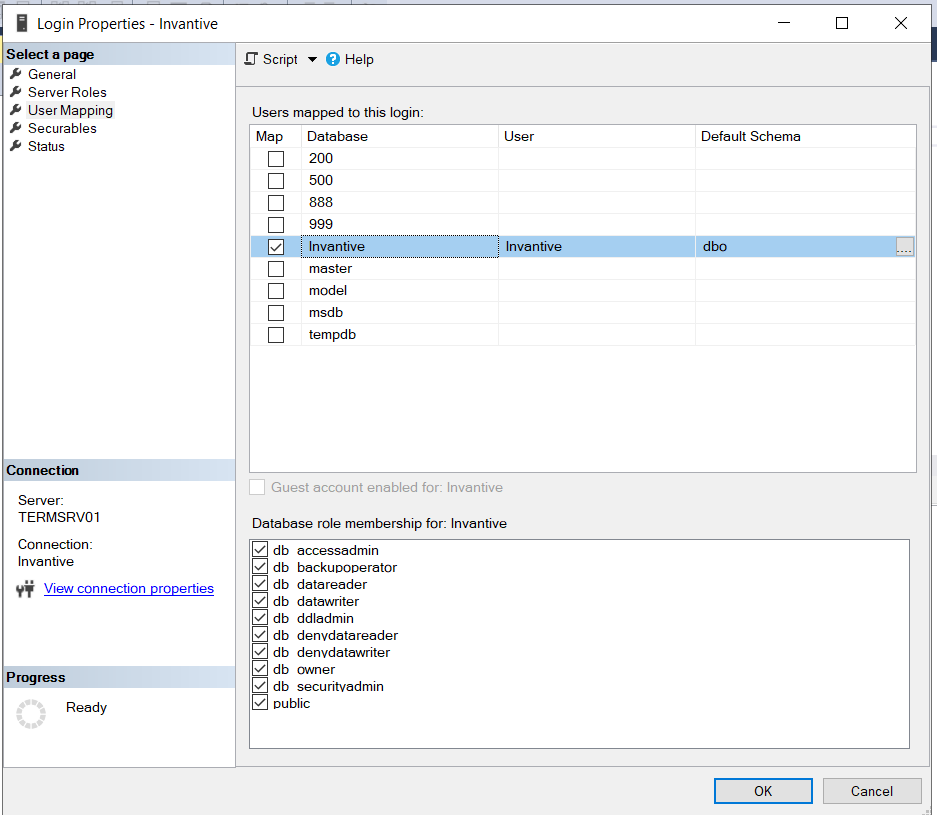The width and height of the screenshot is (937, 815).
Task: Click the dbo default schema cell
Action: click(x=796, y=246)
